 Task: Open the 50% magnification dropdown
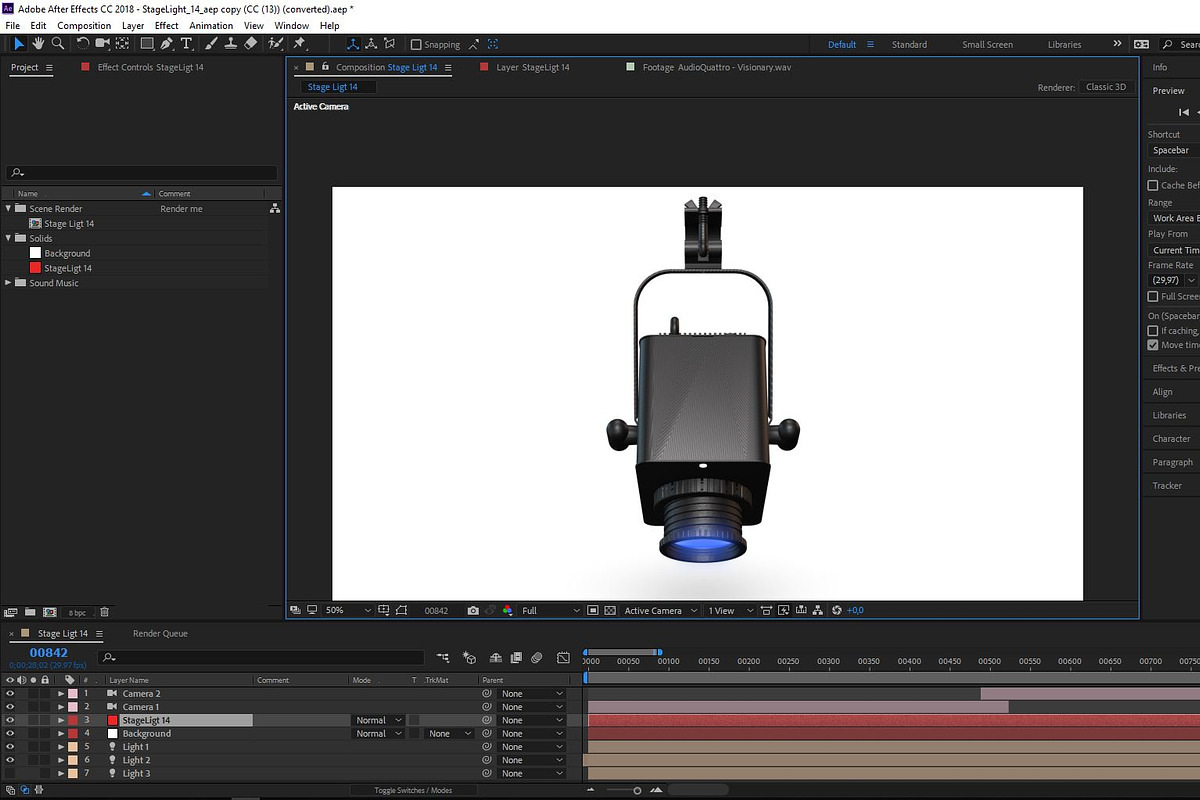tap(348, 610)
